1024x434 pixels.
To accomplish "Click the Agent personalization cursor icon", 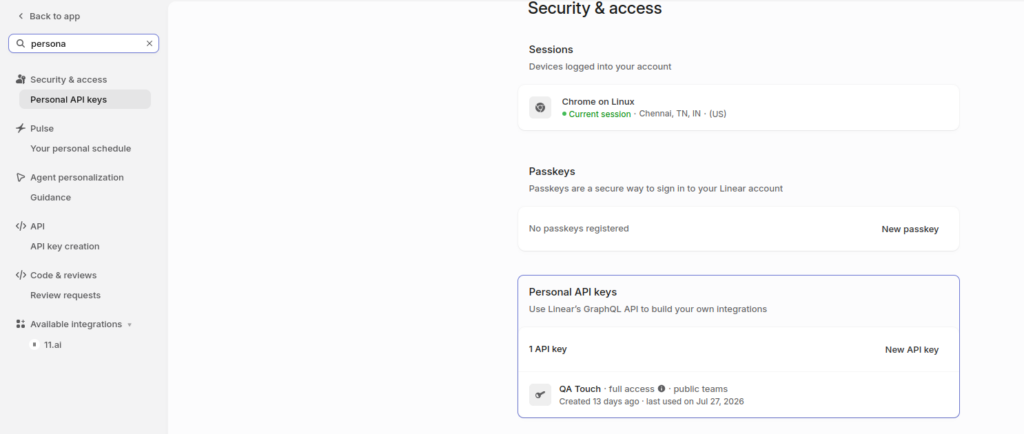I will coord(20,178).
